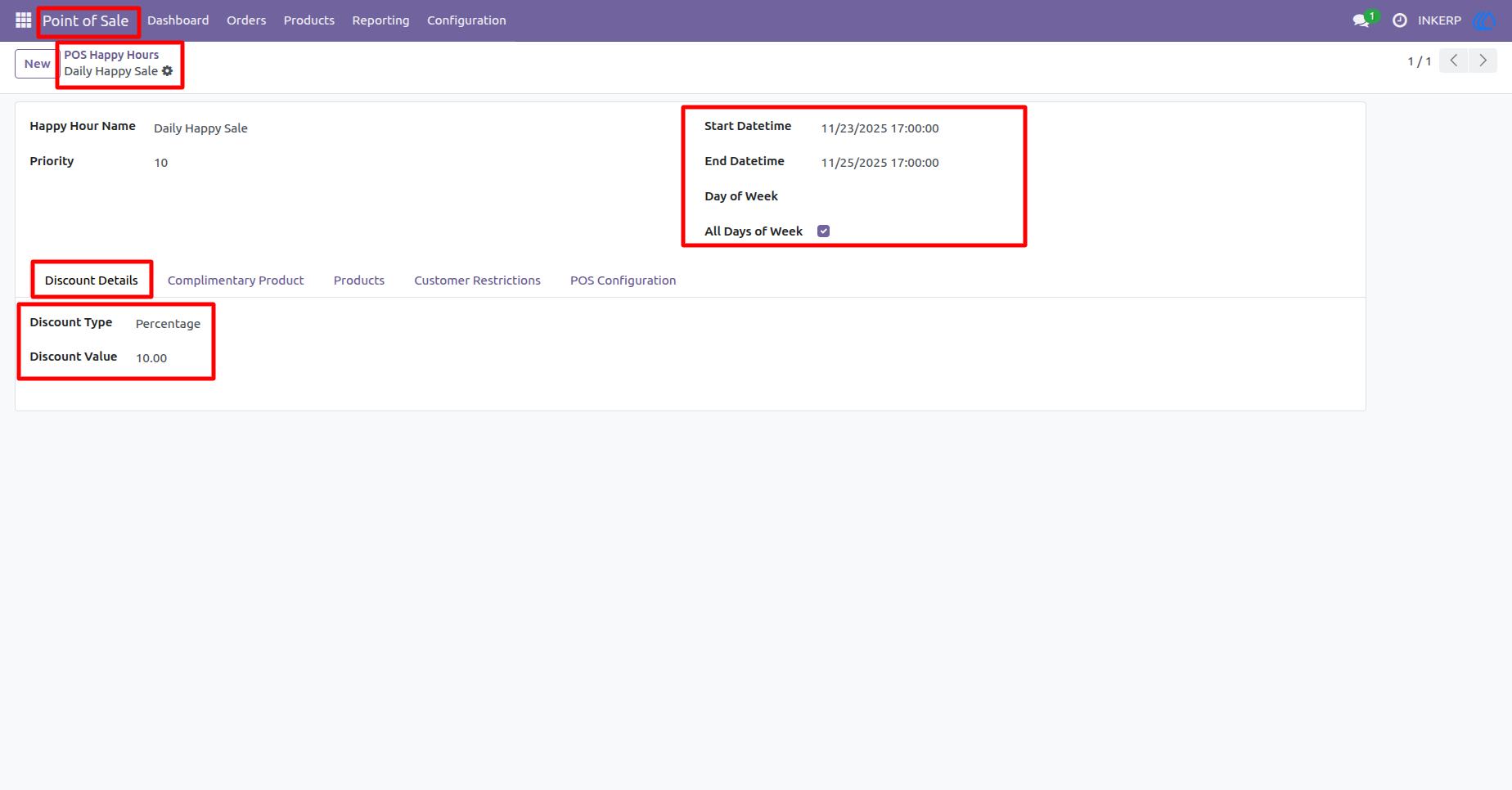The height and width of the screenshot is (790, 1512).
Task: Open the activities clock icon
Action: point(1400,20)
